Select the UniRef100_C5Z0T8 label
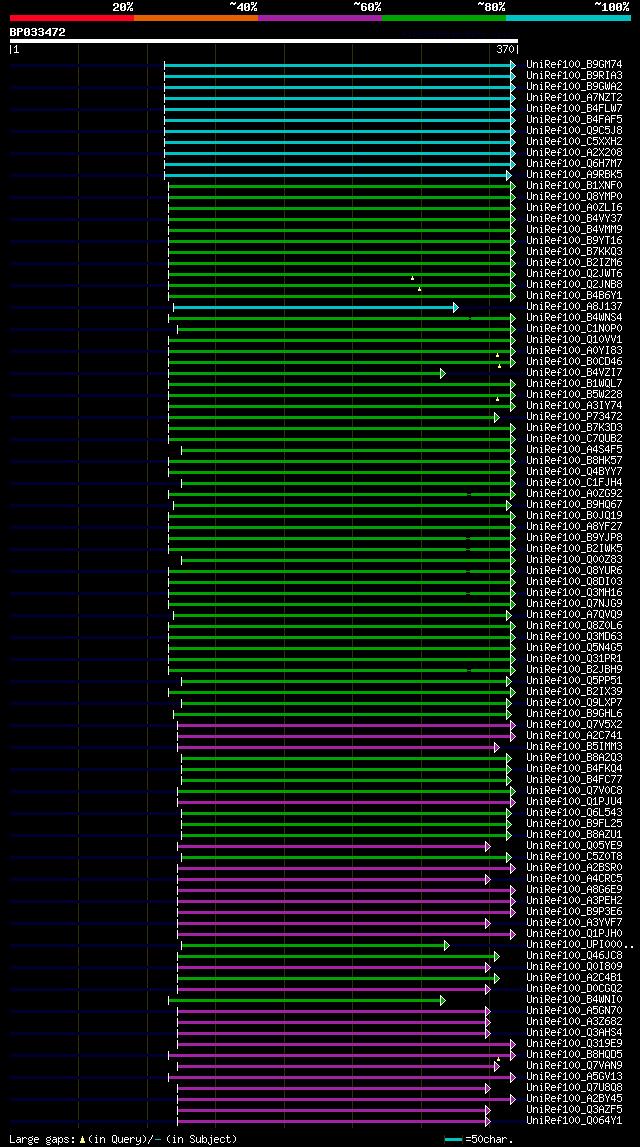 tap(574, 857)
